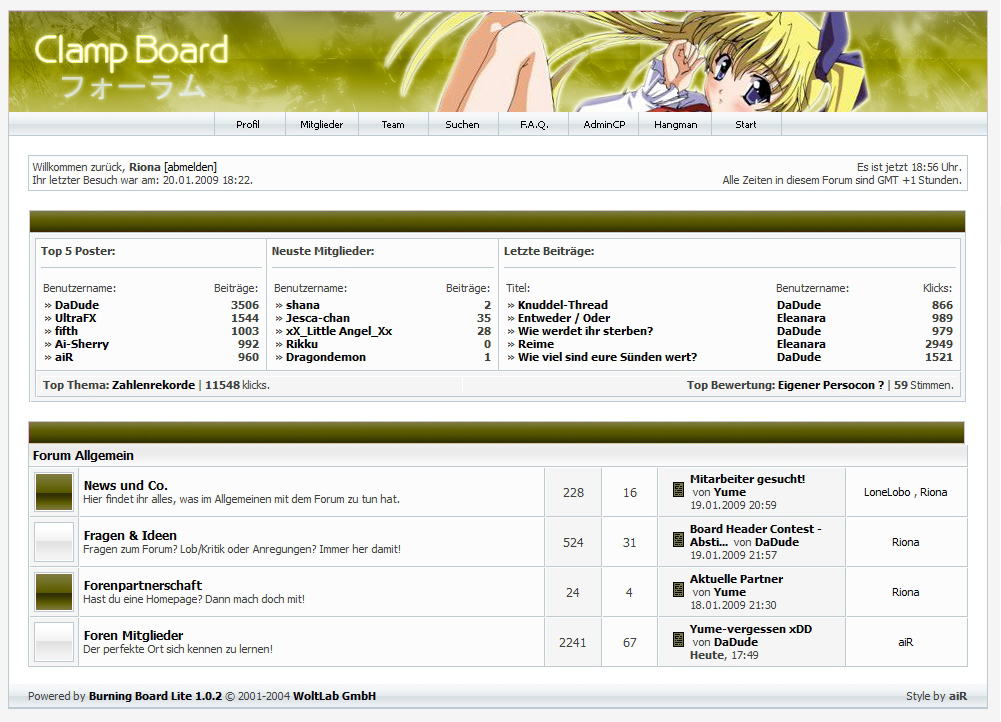Click the Foren Mitglieder forum status icon
The height and width of the screenshot is (722, 1001).
(54, 642)
